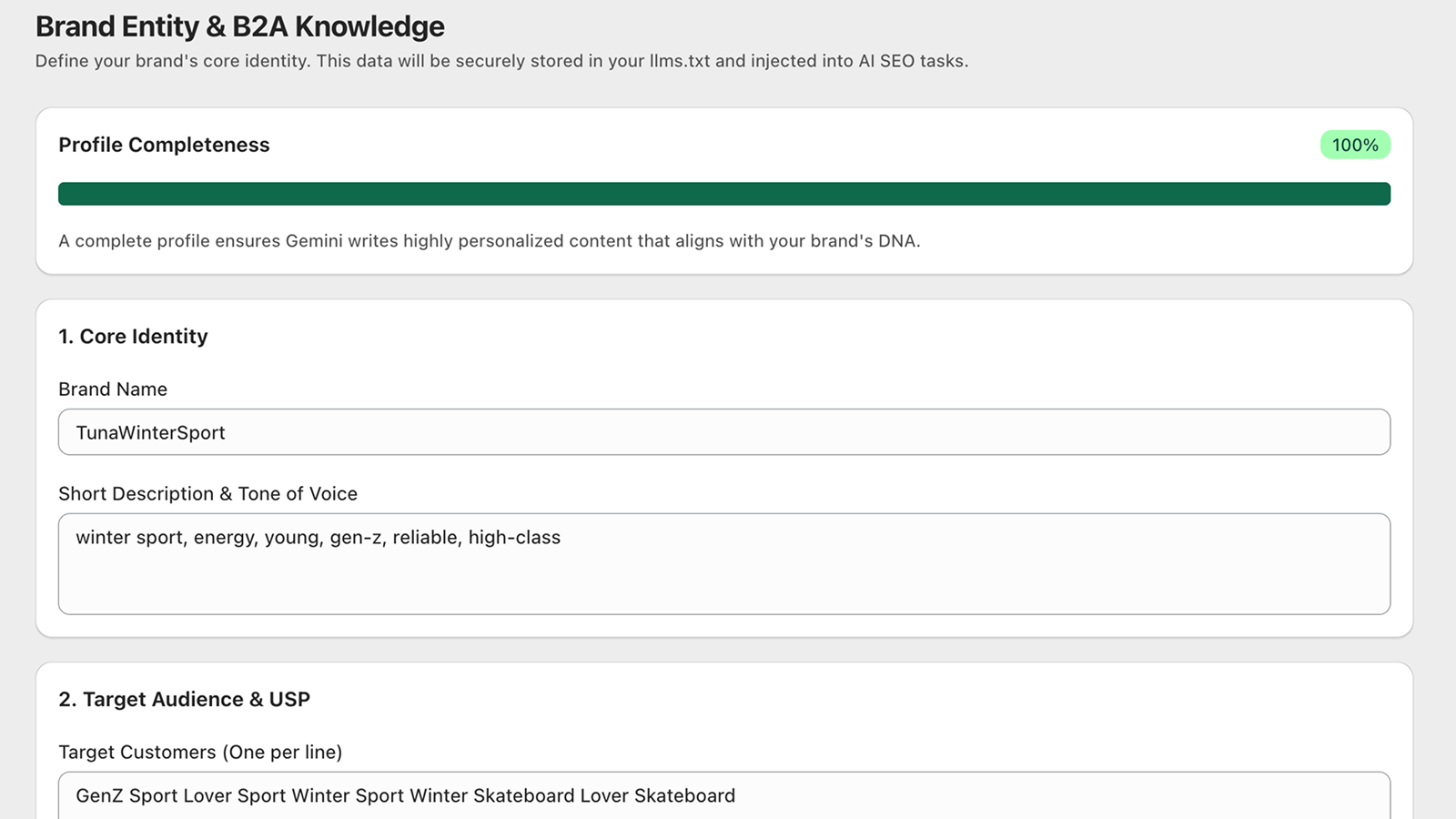The height and width of the screenshot is (819, 1456).
Task: Click the Short Description & Tone of Voice textarea
Action: pos(723,563)
